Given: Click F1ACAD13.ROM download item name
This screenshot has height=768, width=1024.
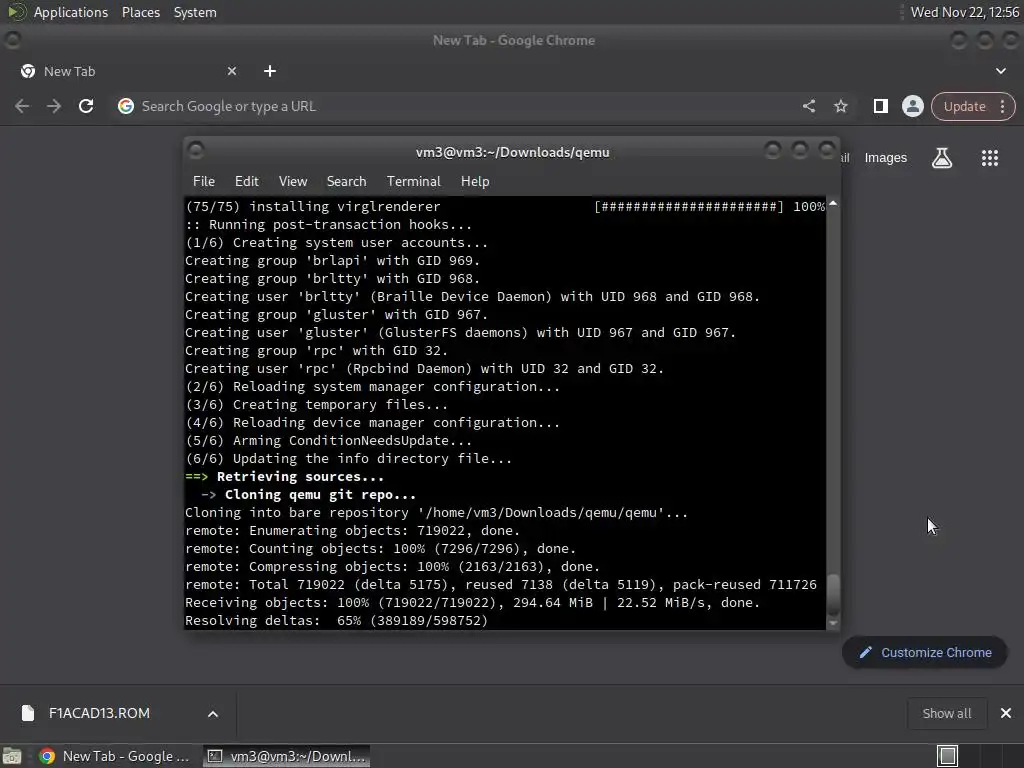Looking at the screenshot, I should 99,713.
